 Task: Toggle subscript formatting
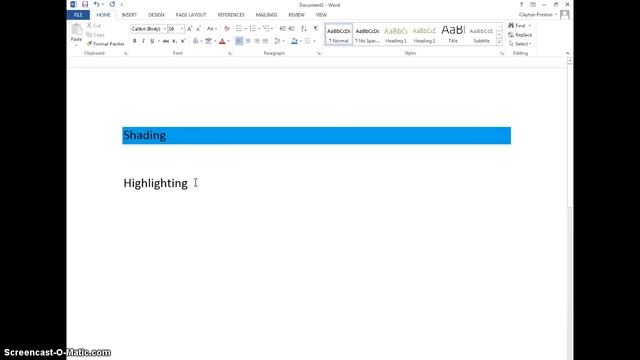[174, 41]
